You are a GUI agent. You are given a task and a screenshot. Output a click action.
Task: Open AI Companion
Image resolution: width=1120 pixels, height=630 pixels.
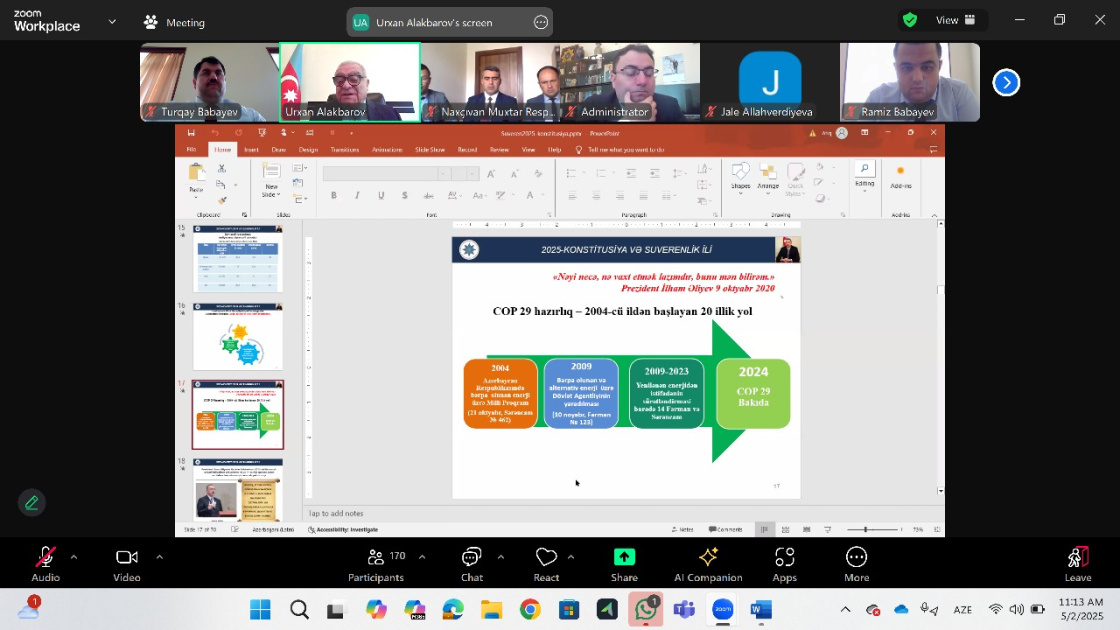[708, 564]
